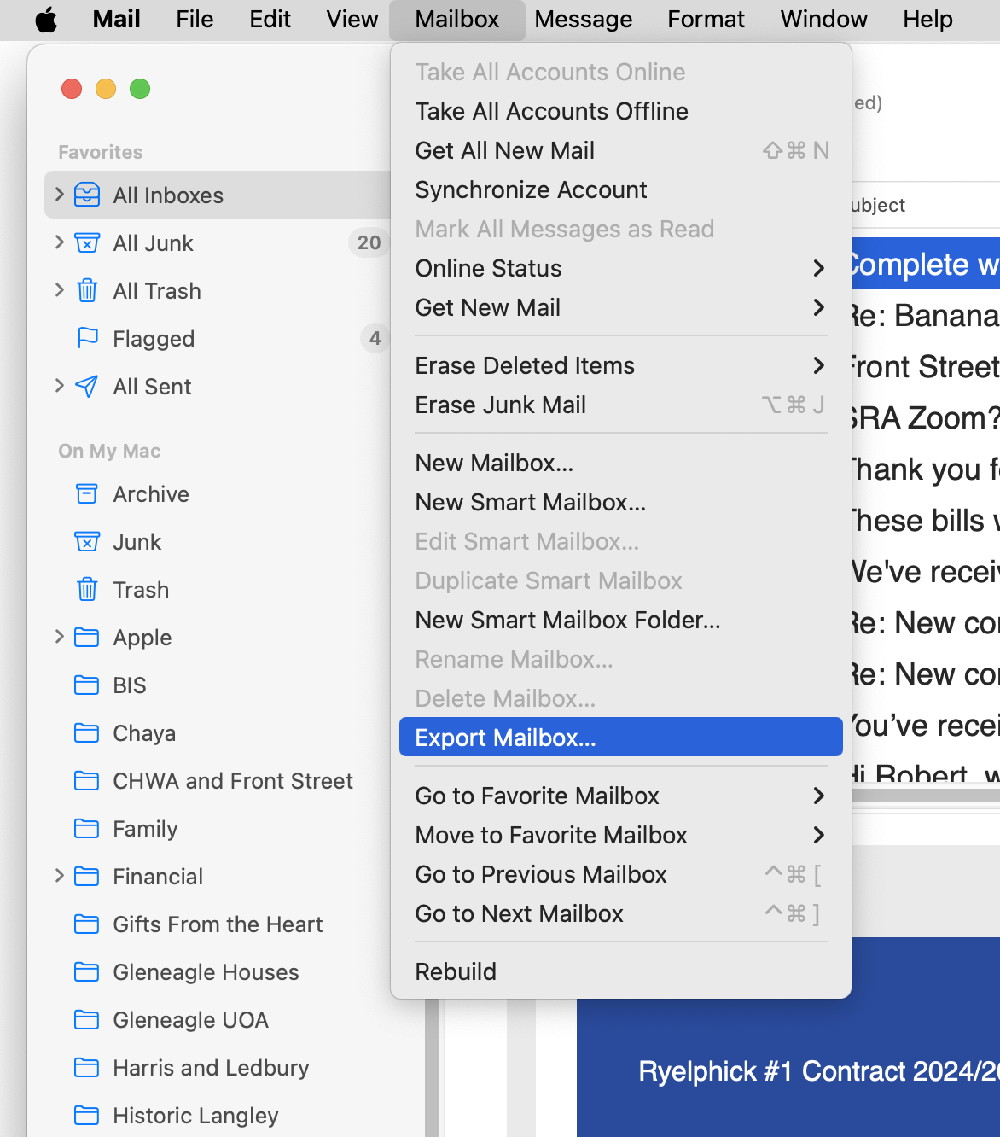Expand the Apple folder disclosure arrow
The image size is (1000, 1137).
click(59, 637)
